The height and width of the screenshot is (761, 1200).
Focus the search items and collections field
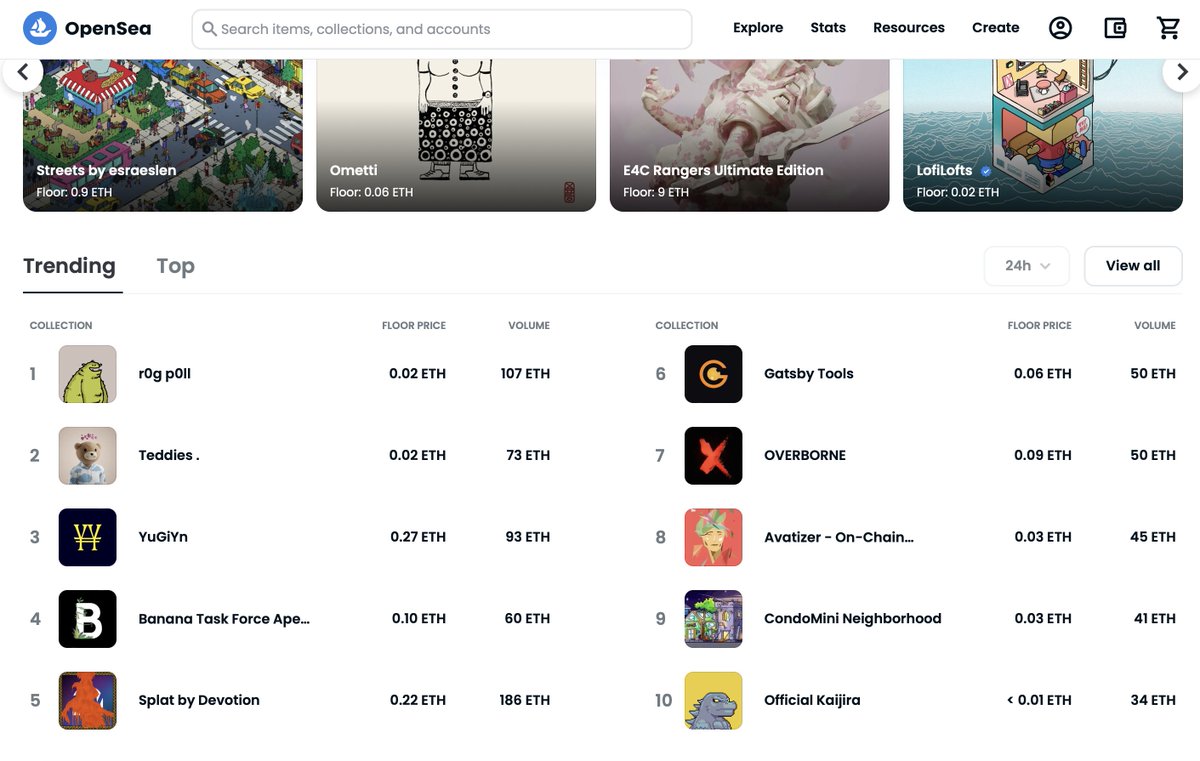pos(442,29)
